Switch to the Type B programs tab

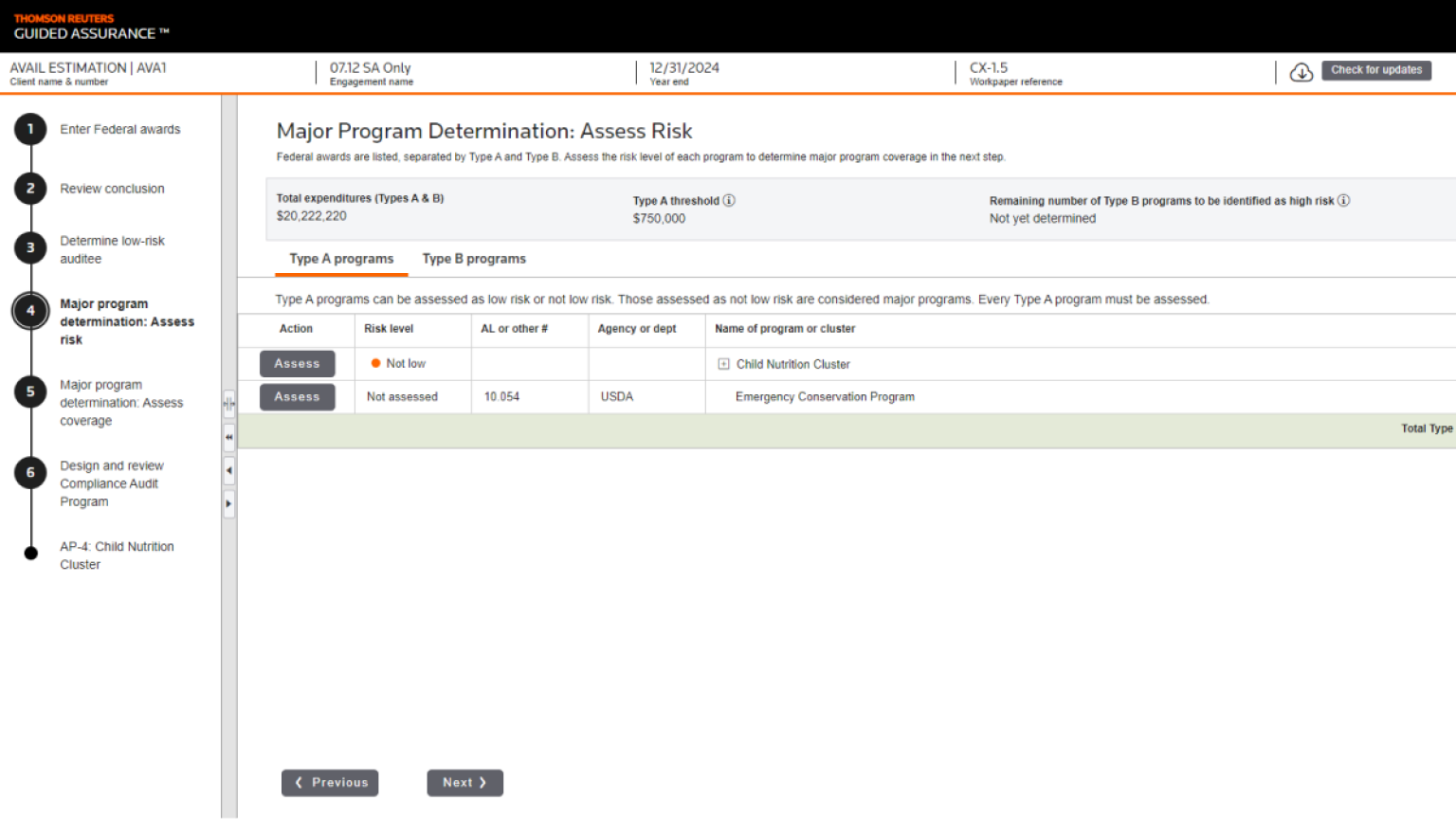pyautogui.click(x=474, y=259)
